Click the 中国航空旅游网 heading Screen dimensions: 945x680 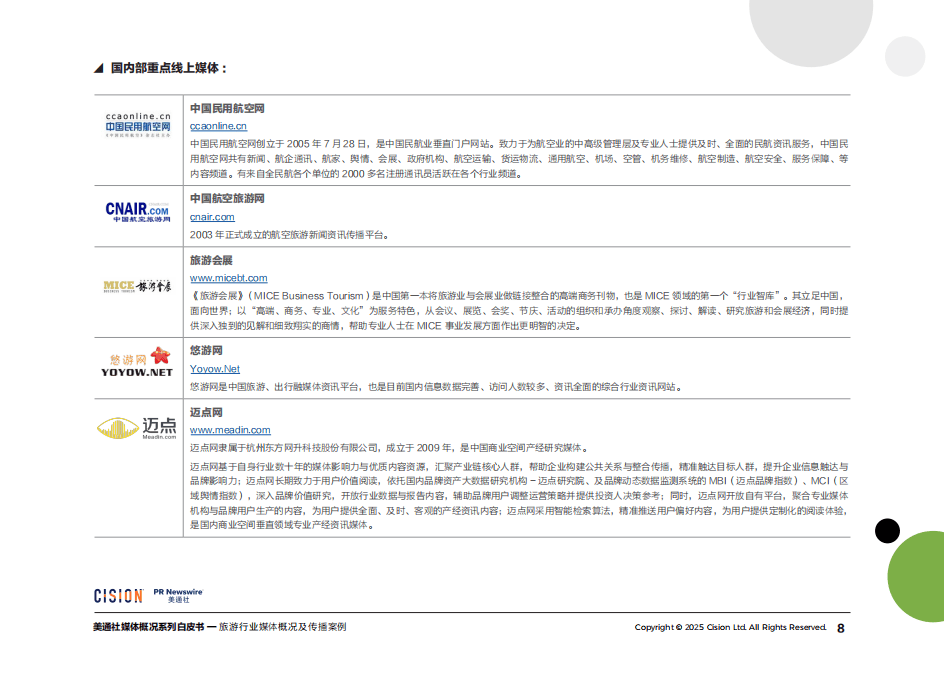(227, 199)
